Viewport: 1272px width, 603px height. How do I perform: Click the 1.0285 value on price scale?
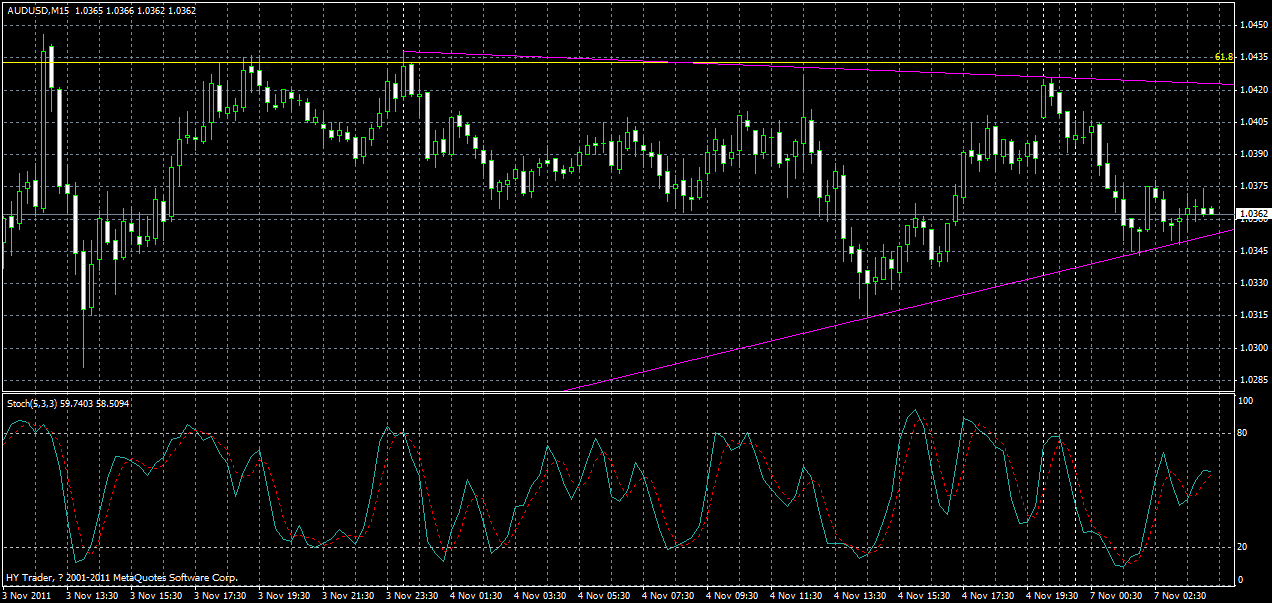pyautogui.click(x=1252, y=378)
